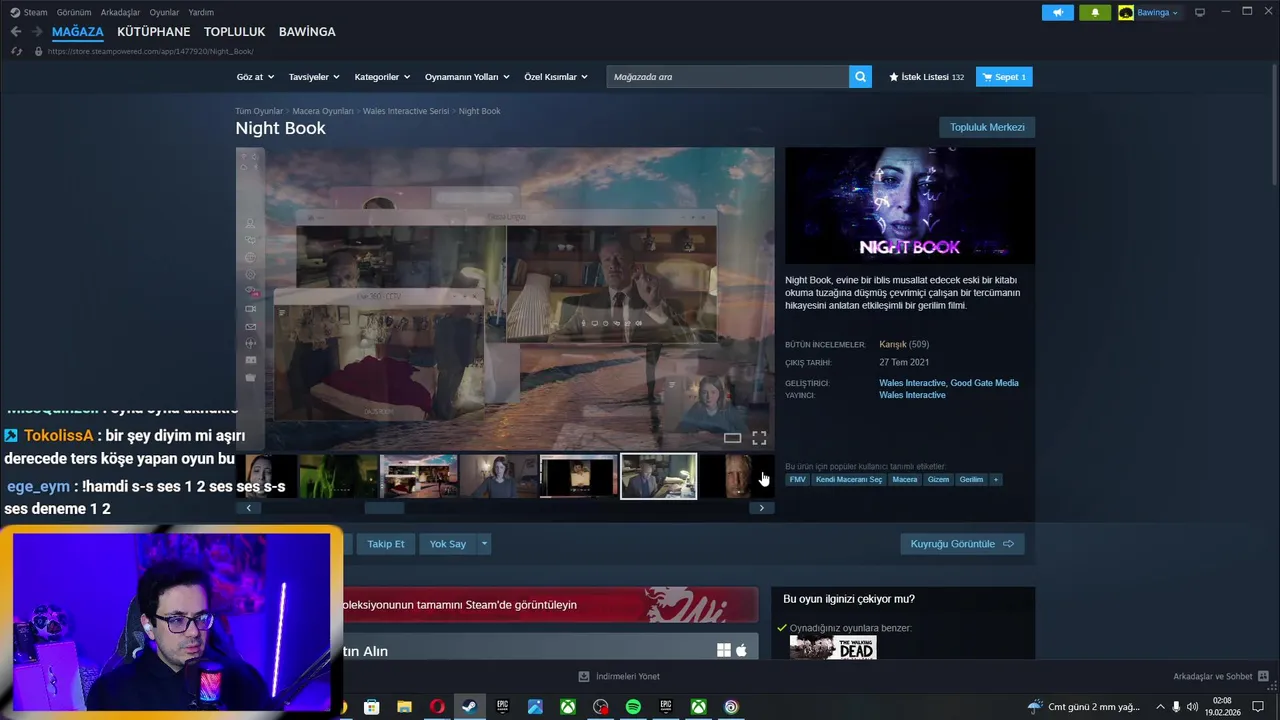Click Kuyruğu Görüntüle button
Viewport: 1280px width, 720px height.
962,544
